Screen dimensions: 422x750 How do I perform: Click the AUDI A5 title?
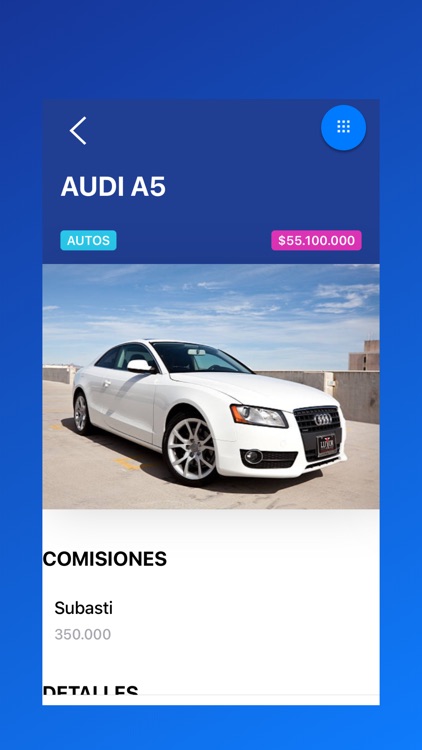113,187
